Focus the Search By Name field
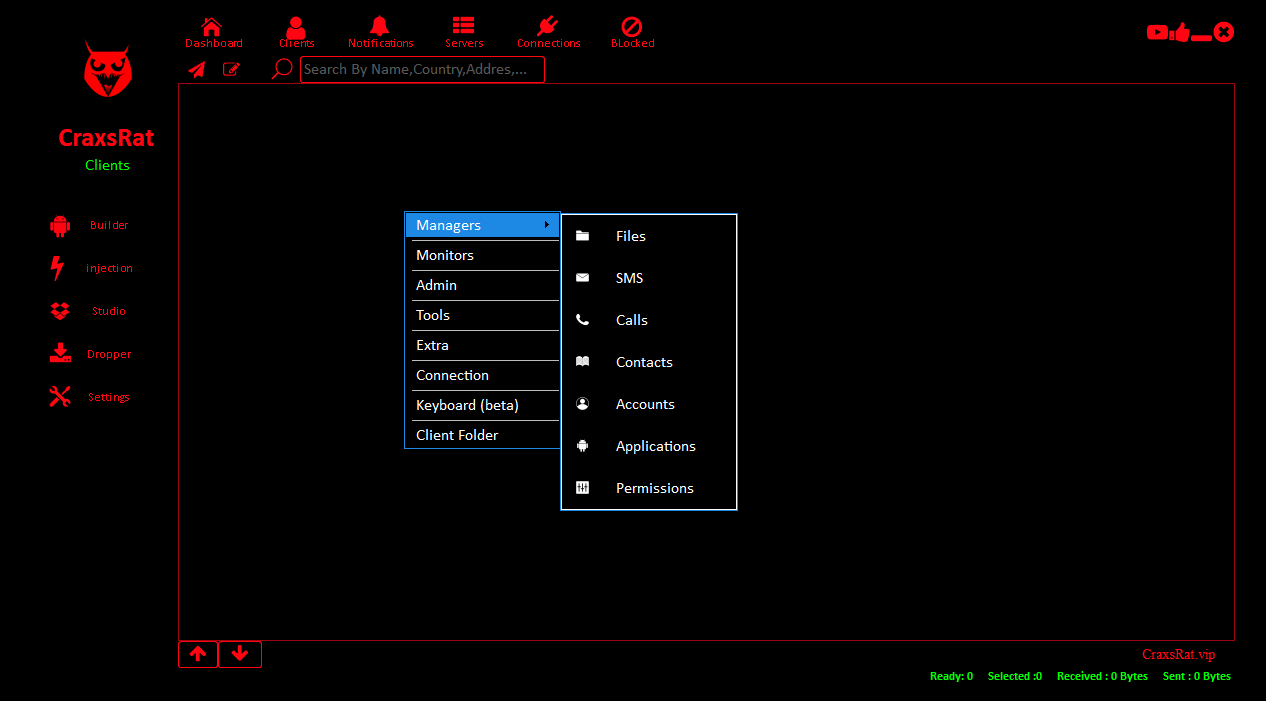The image size is (1266, 701). point(422,69)
